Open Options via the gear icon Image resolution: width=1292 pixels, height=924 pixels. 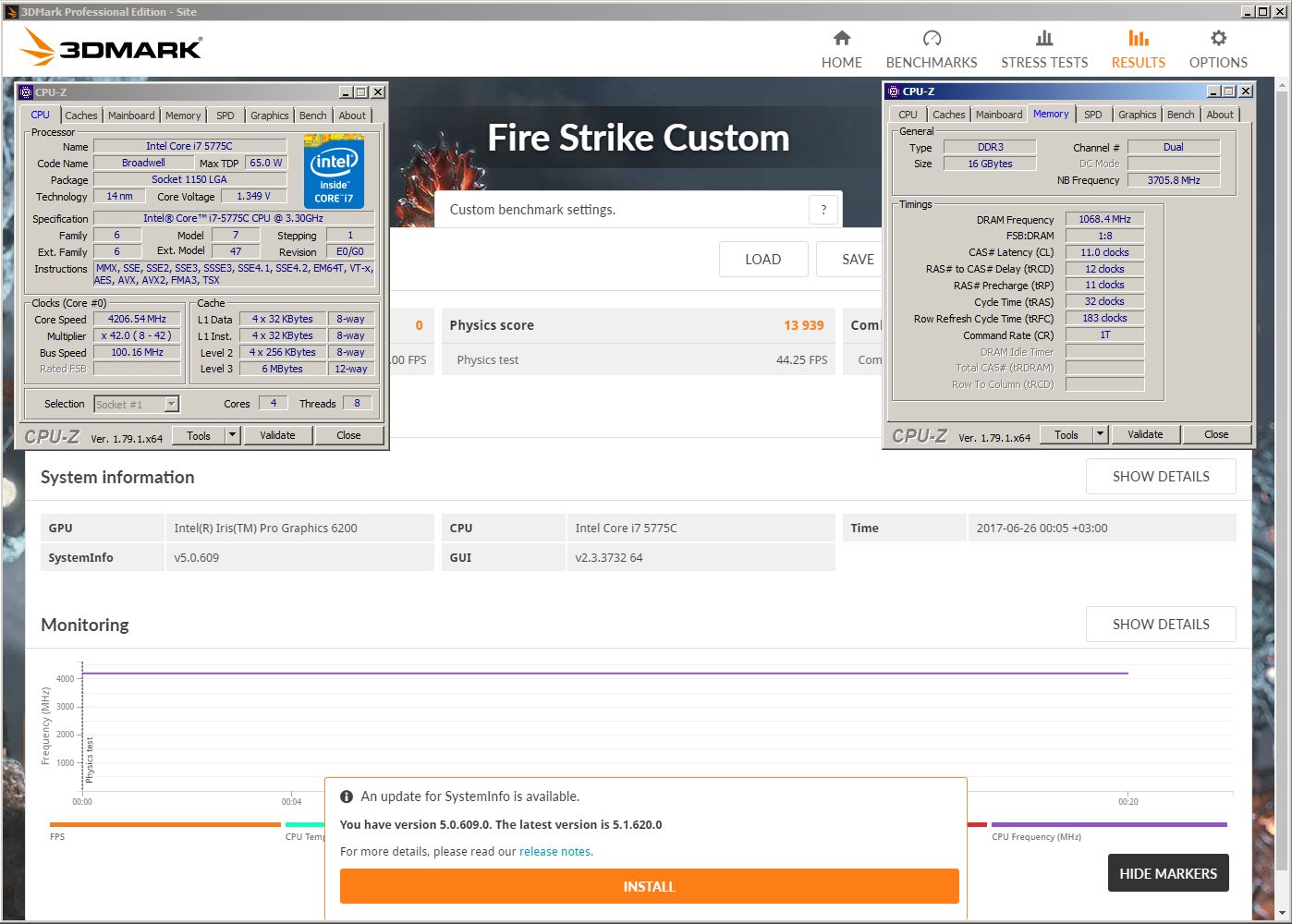1218,38
